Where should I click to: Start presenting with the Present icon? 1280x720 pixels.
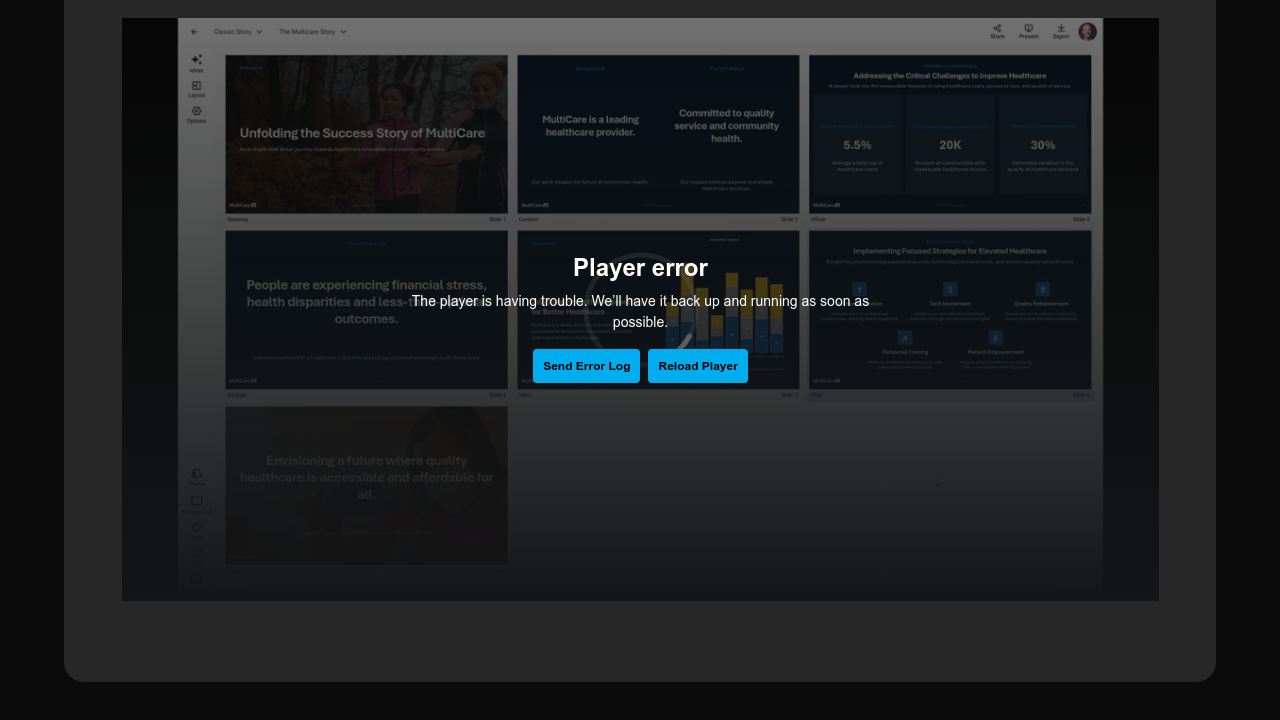point(1028,31)
